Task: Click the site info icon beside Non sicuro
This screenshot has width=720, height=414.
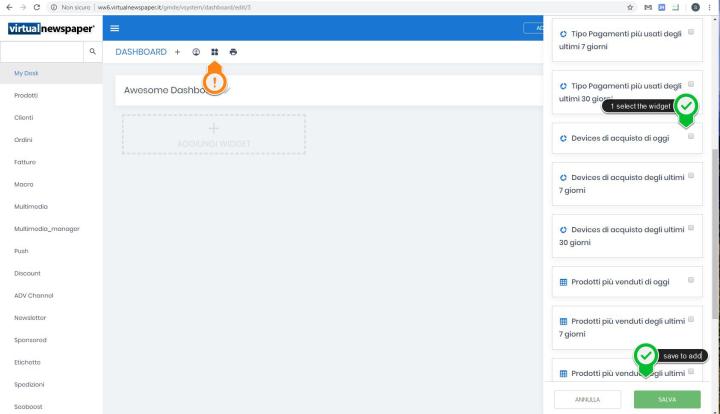Action: (x=54, y=7)
